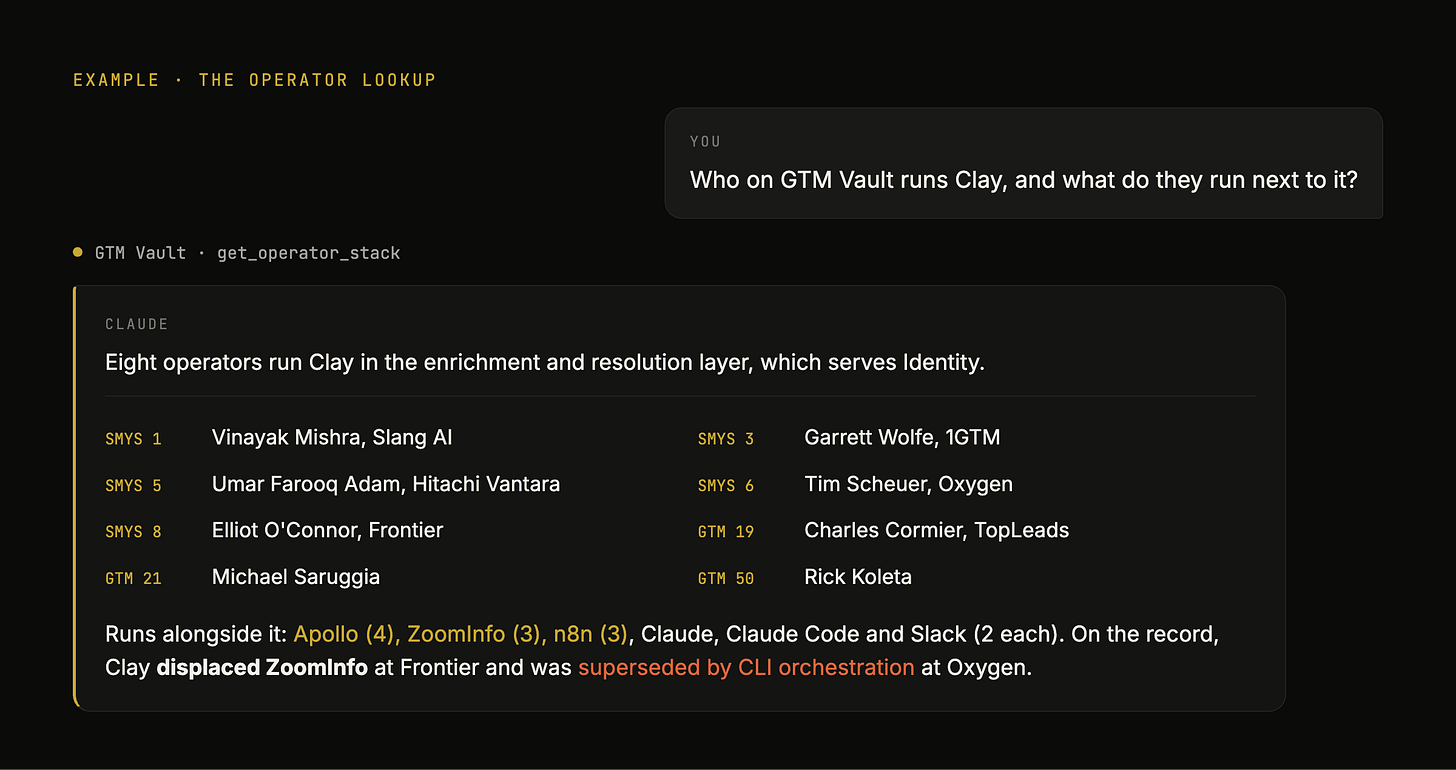
Task: Click the orange 'superseded by CLI orchestration' text
Action: point(746,667)
